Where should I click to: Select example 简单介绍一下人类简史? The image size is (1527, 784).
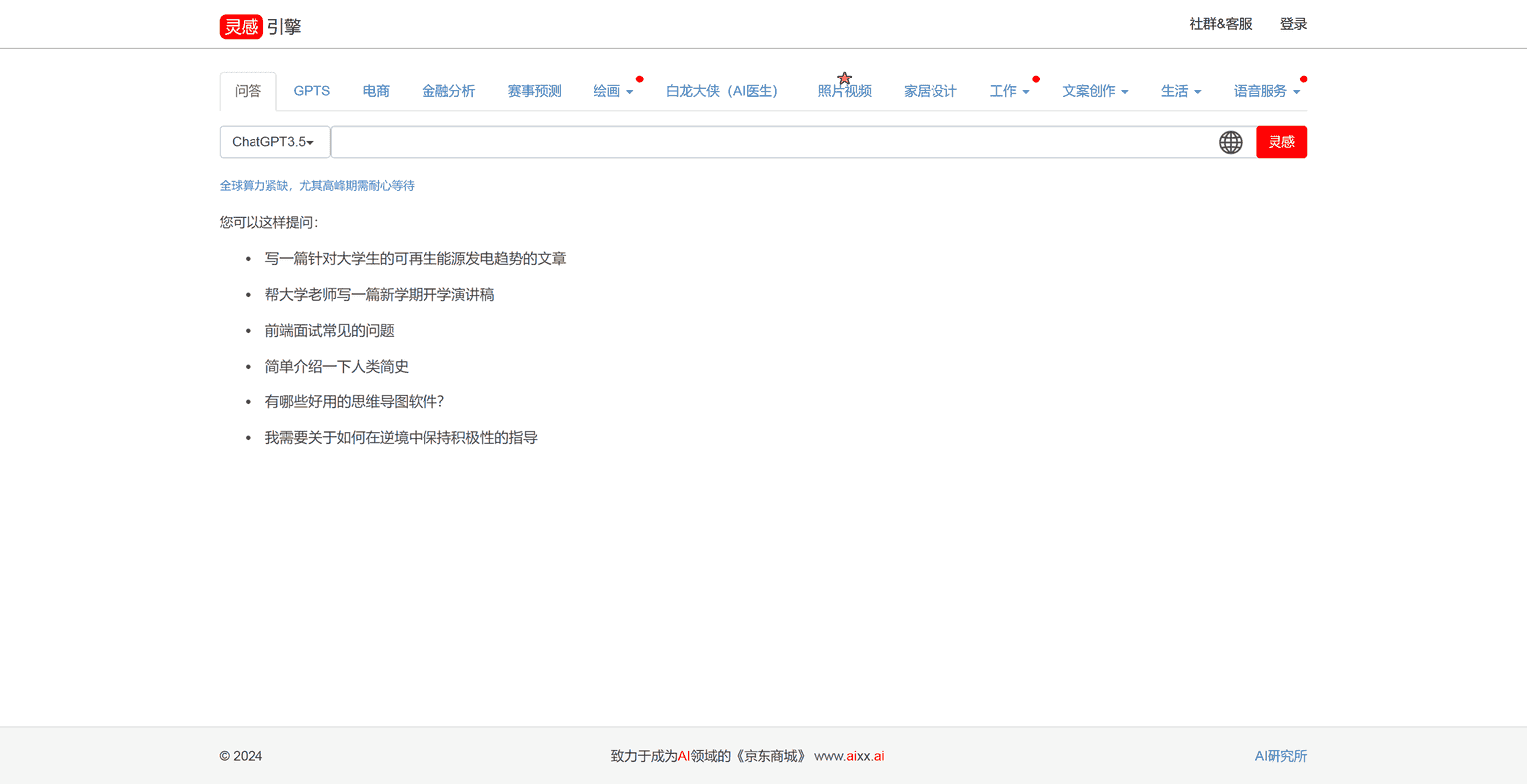[337, 367]
